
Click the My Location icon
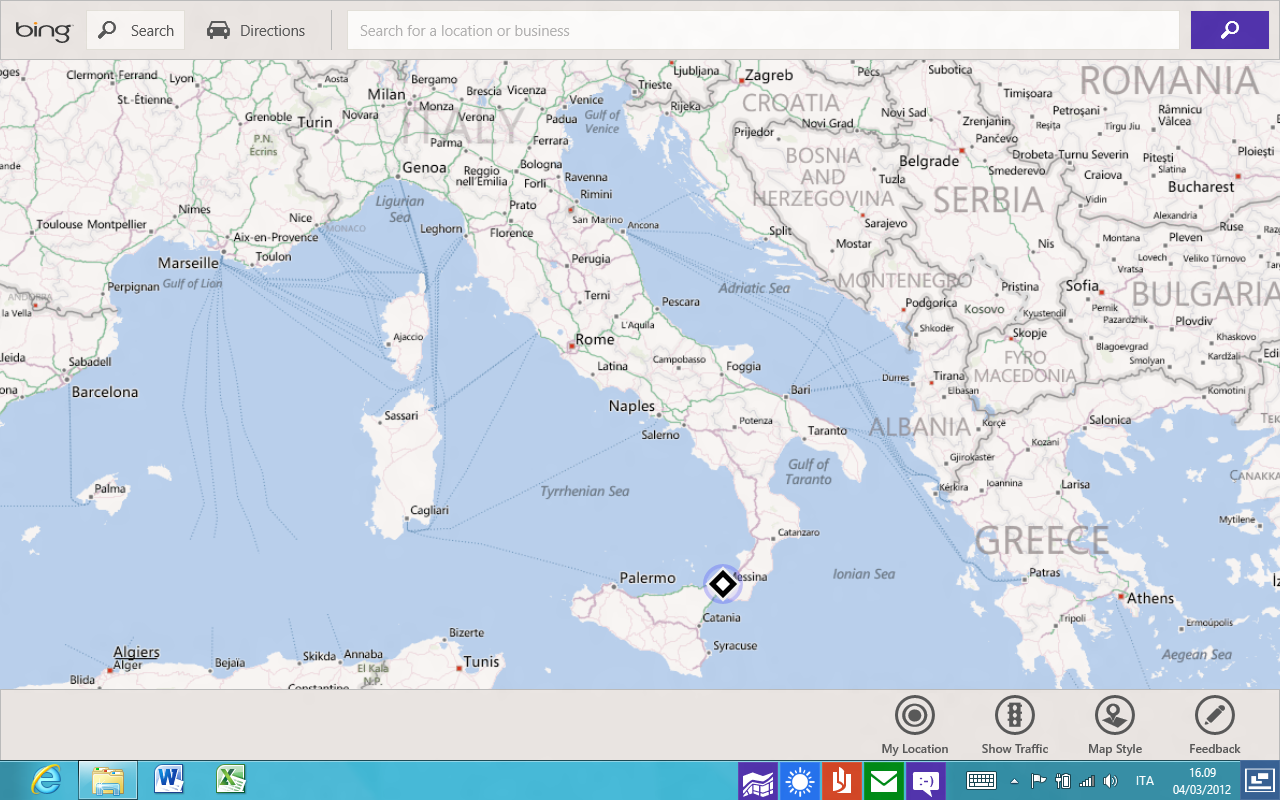click(915, 716)
